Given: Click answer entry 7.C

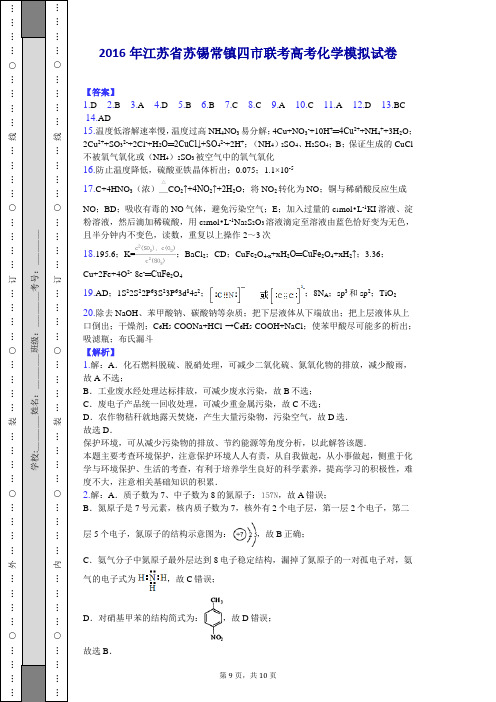Looking at the screenshot, I should [231, 105].
